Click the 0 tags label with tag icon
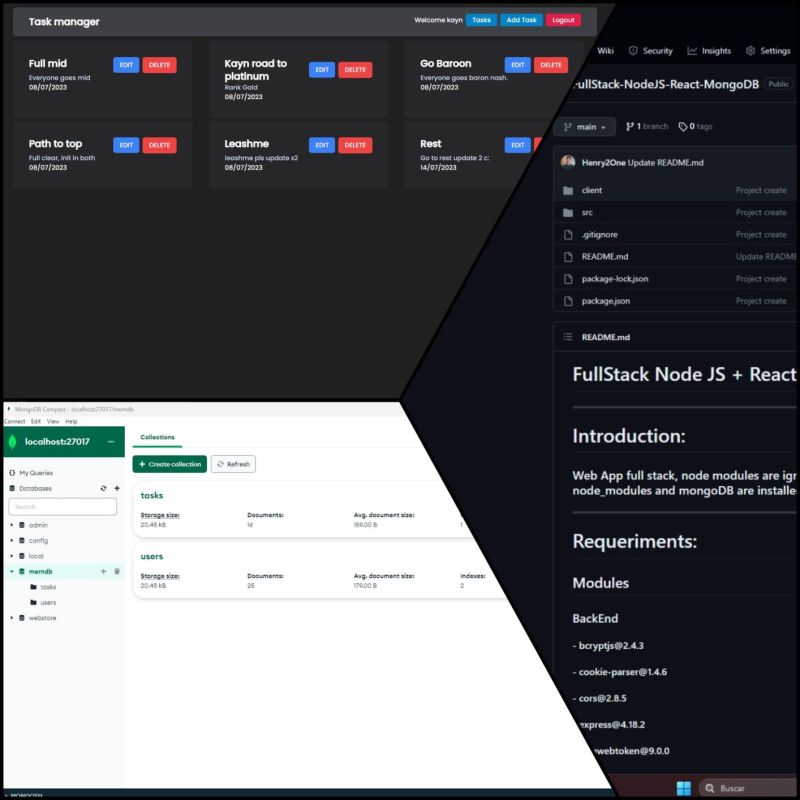800x800 pixels. [x=697, y=127]
